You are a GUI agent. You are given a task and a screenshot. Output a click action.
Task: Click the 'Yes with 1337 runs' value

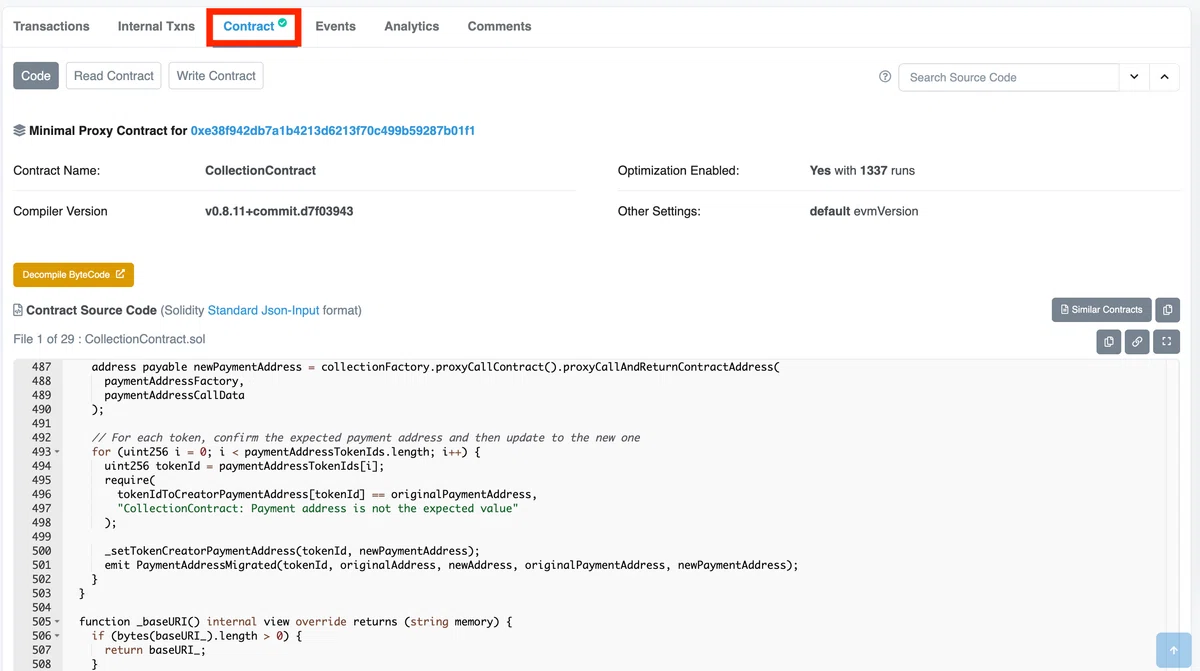click(x=862, y=171)
